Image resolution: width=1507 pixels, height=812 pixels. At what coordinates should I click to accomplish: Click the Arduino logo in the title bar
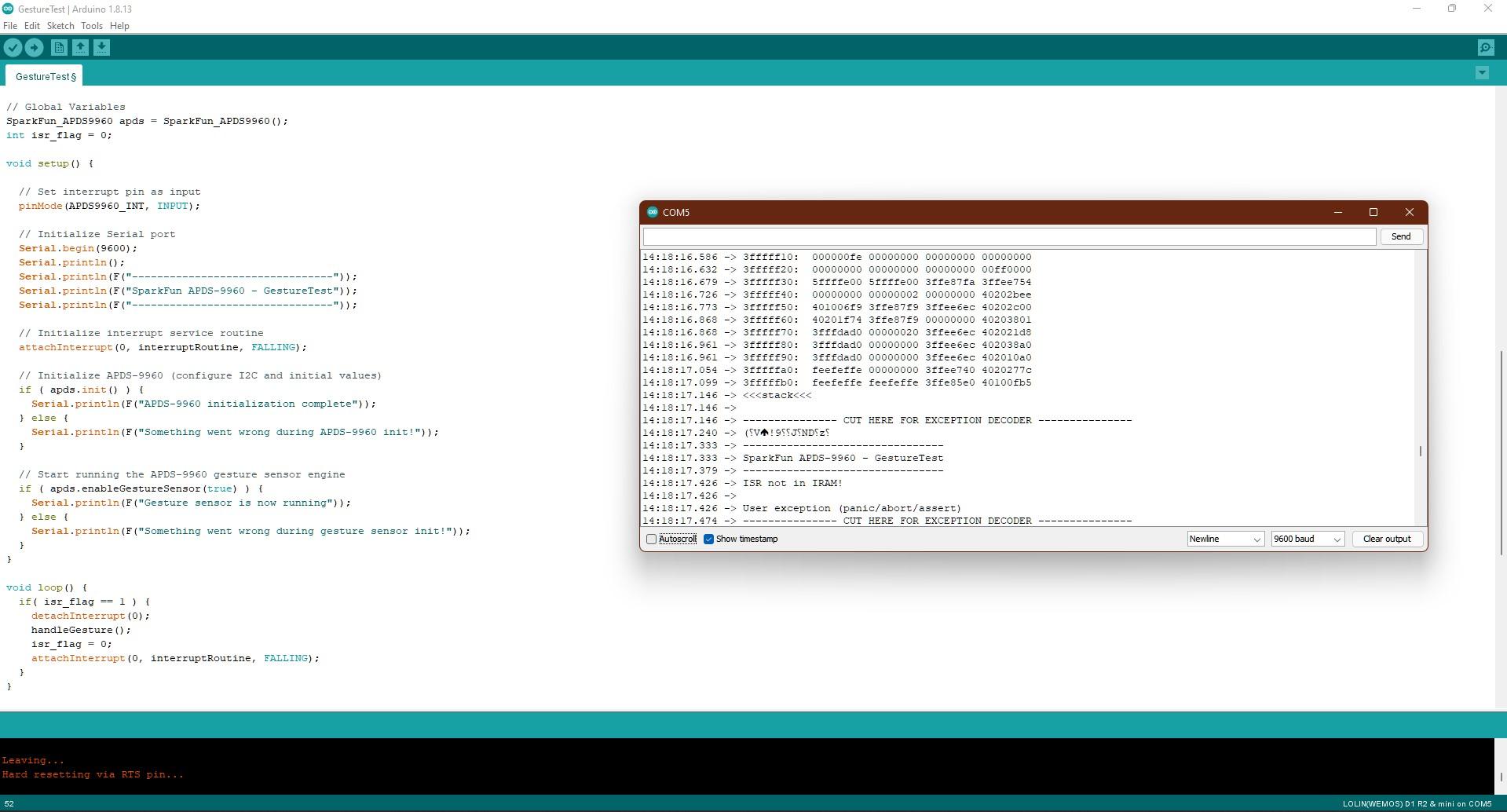click(7, 9)
